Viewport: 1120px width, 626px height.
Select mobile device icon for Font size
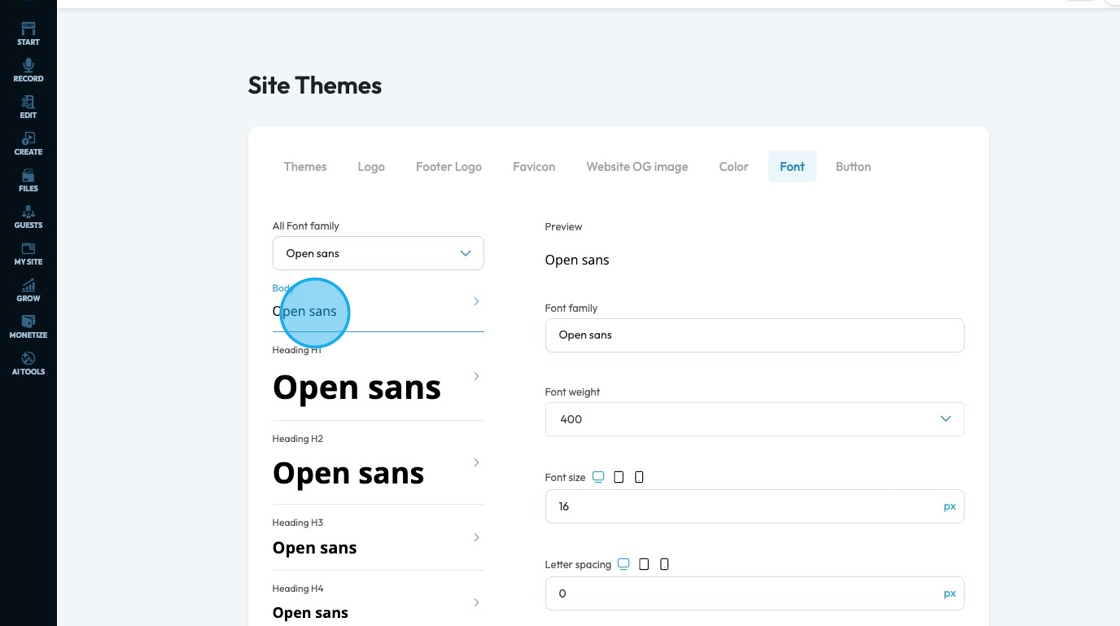639,477
